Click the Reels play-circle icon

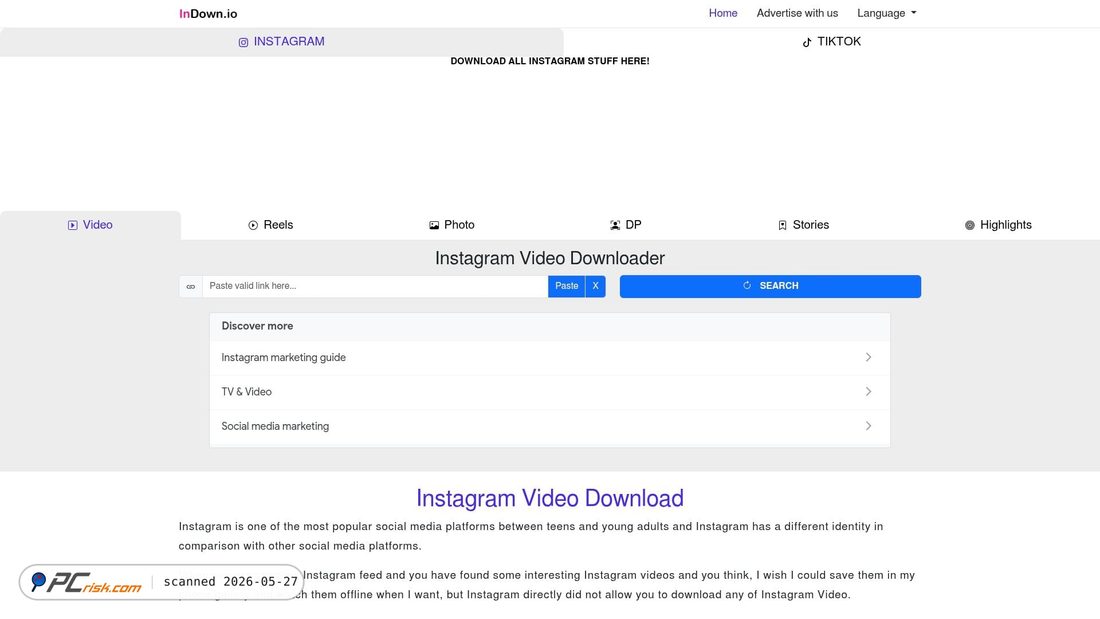(x=253, y=225)
